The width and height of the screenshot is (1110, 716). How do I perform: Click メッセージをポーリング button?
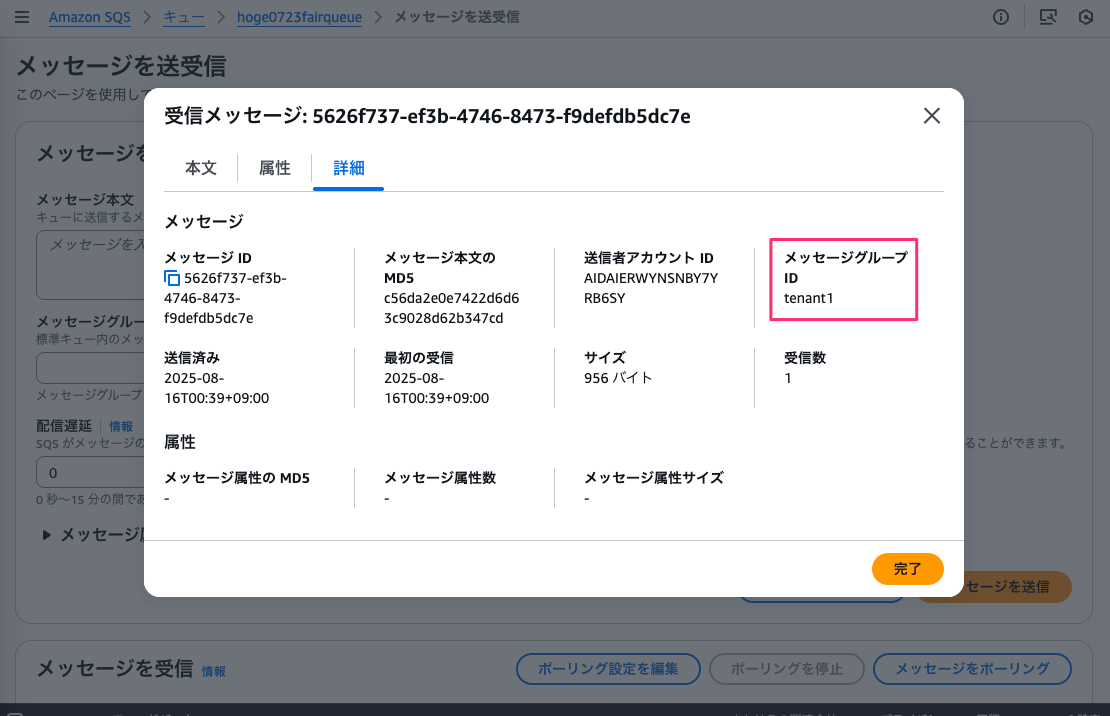click(x=972, y=669)
